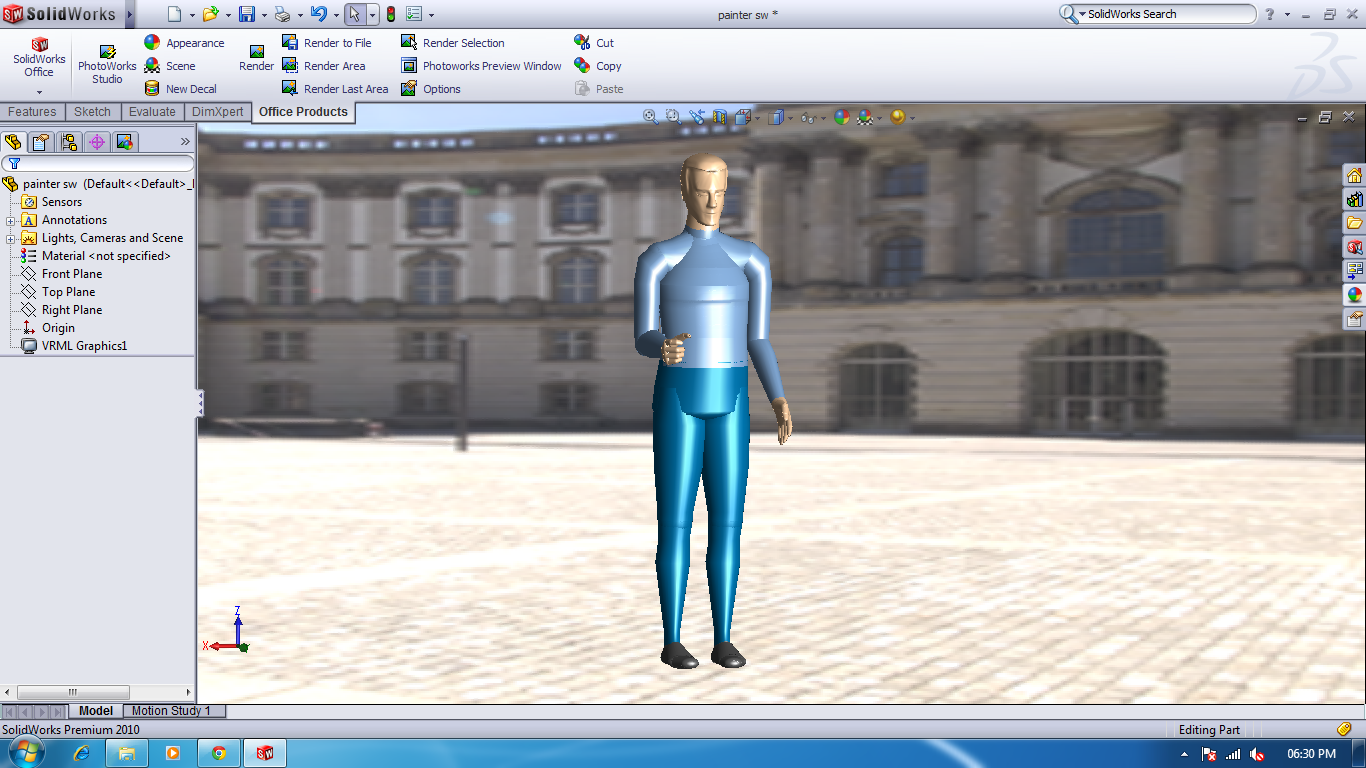Expand Lights, Cameras and Scene node
This screenshot has height=768, width=1366.
[x=11, y=238]
